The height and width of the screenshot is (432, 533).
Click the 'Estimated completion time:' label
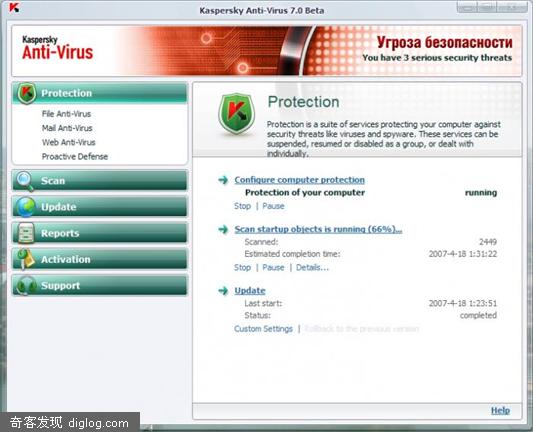coord(292,254)
